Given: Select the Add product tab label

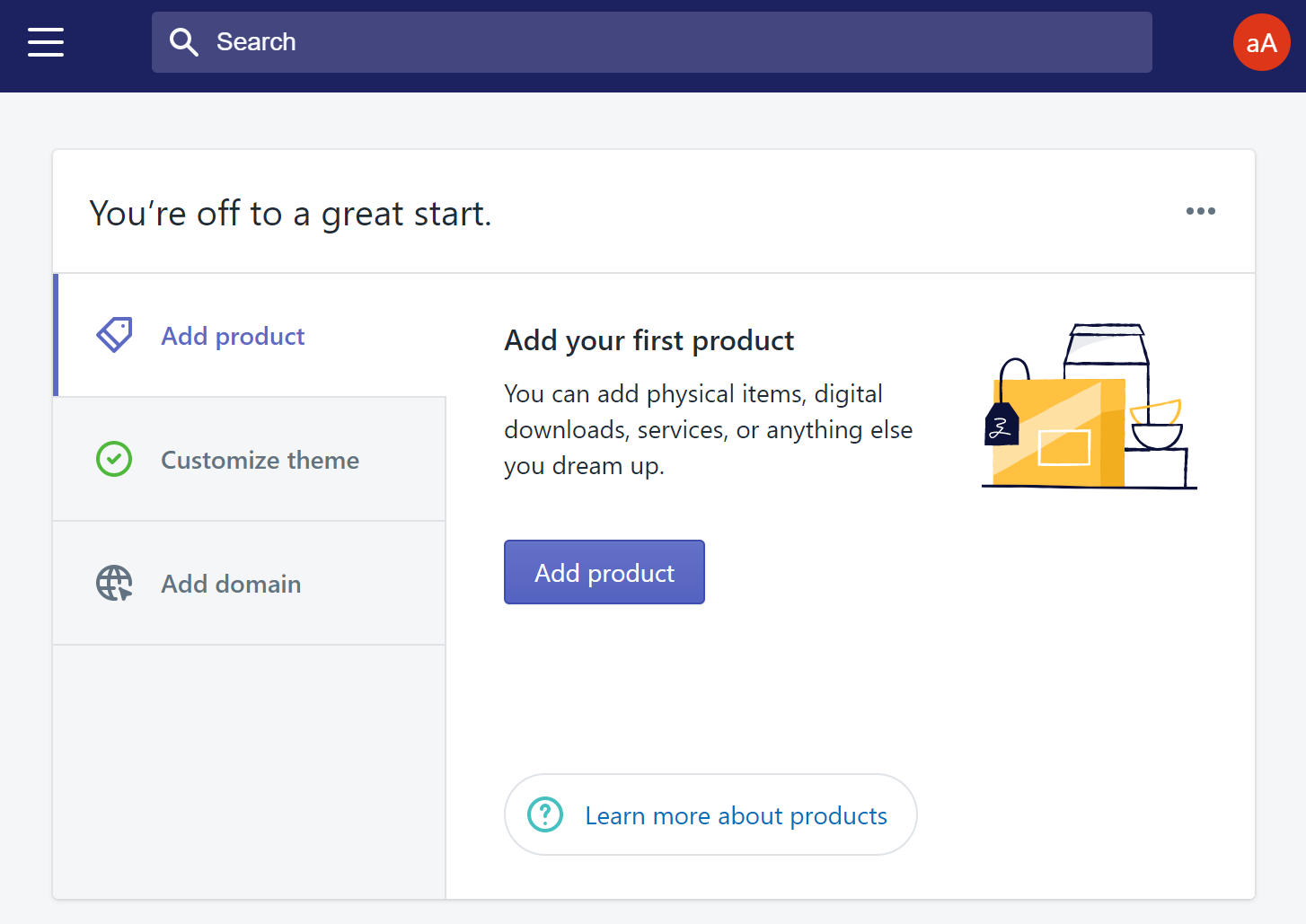Looking at the screenshot, I should 233,336.
